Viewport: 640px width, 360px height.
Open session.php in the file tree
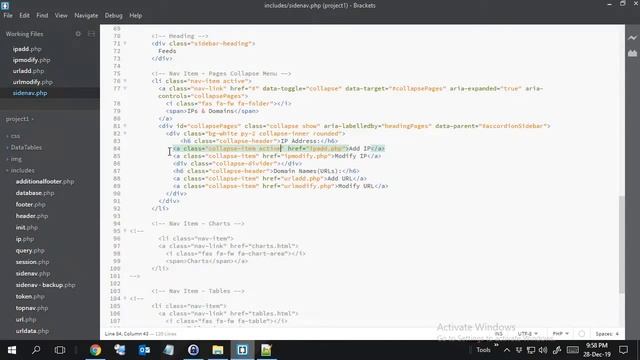(x=32, y=262)
